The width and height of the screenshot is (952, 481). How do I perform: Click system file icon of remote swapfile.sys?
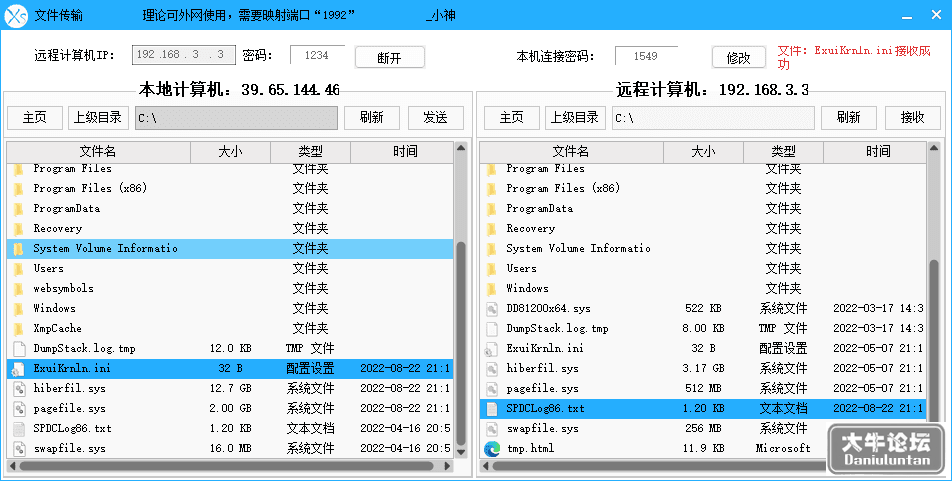(x=492, y=429)
